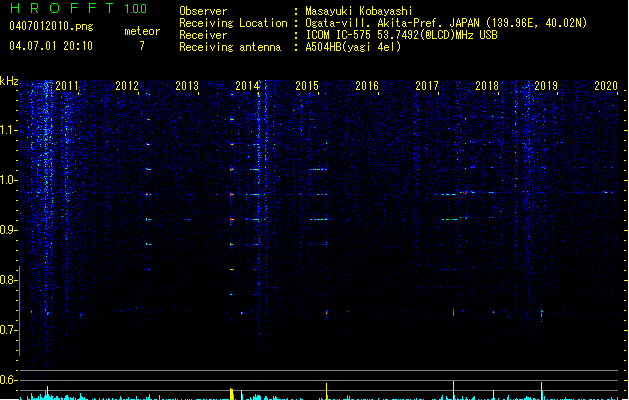Click the 2013 time axis marker

(x=187, y=86)
